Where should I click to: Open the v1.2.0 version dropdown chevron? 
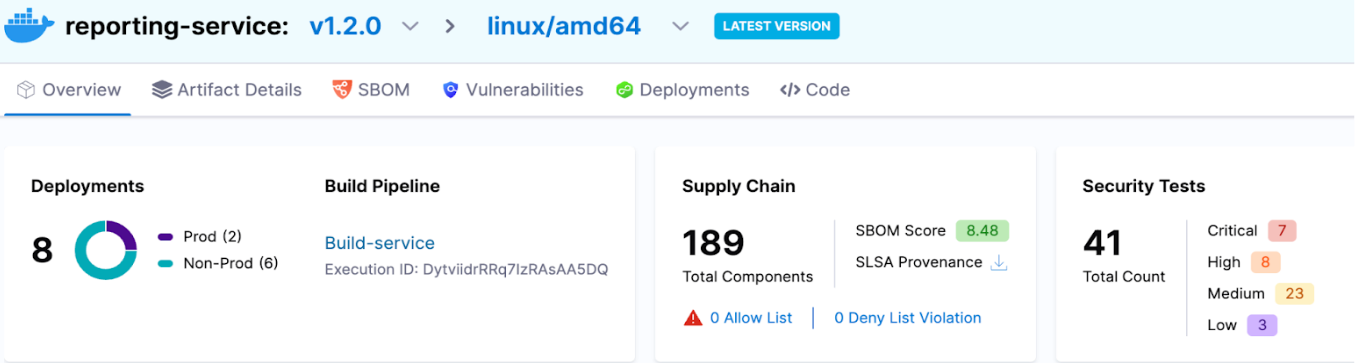(410, 27)
